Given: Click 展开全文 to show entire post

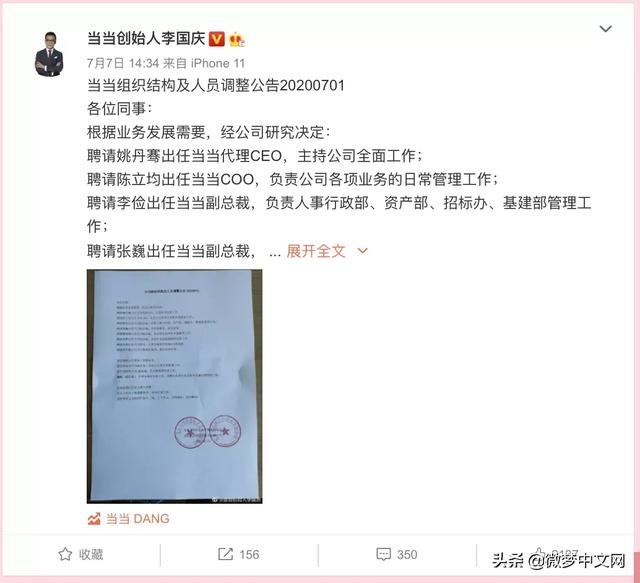Looking at the screenshot, I should pos(316,251).
